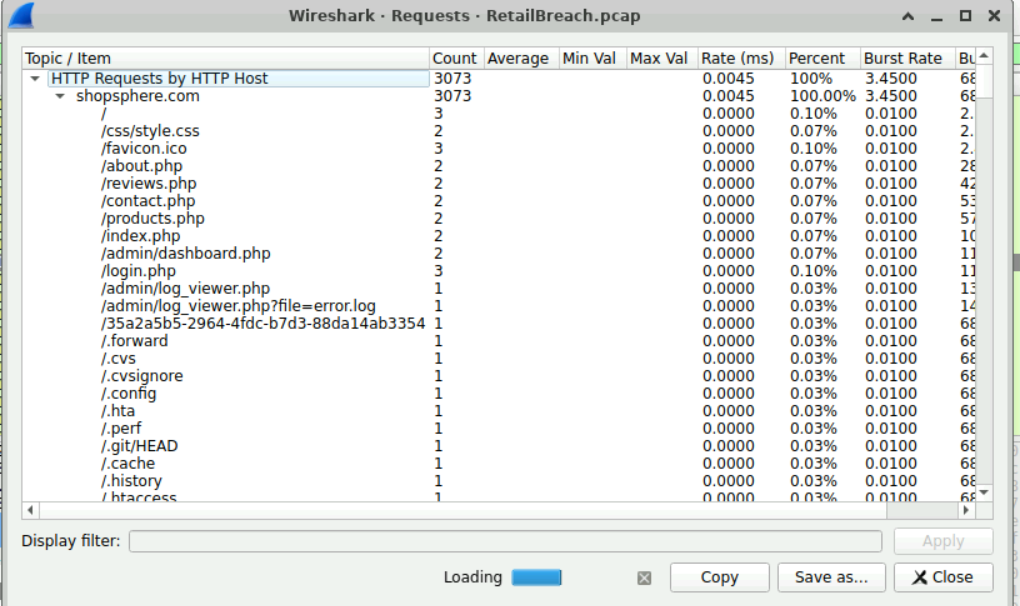
Task: Sort by Percent column header
Action: (823, 59)
